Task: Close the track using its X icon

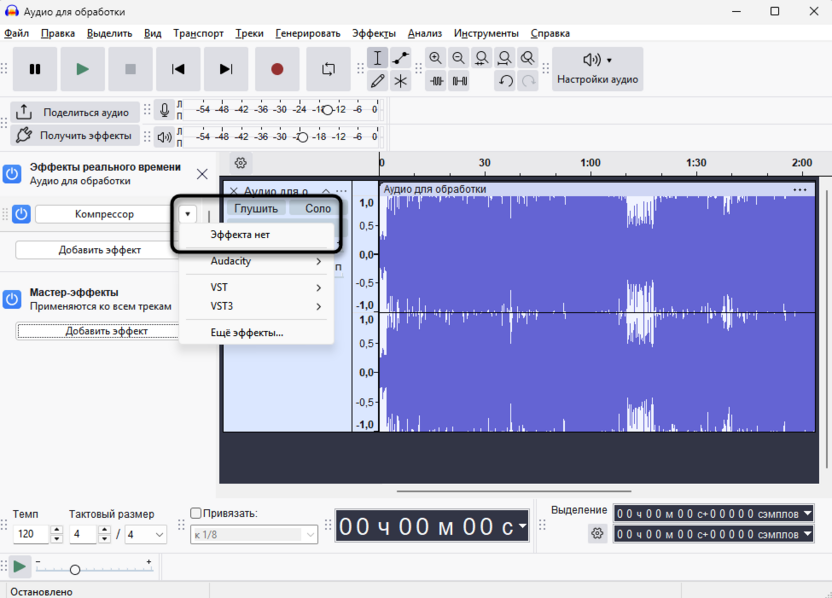Action: coord(233,191)
